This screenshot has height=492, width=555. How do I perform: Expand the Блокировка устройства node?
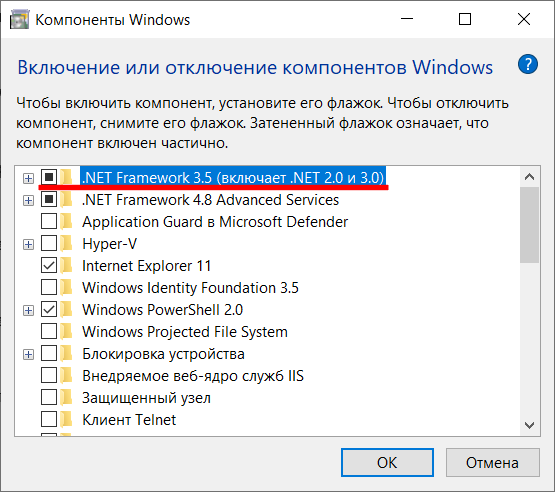click(28, 354)
